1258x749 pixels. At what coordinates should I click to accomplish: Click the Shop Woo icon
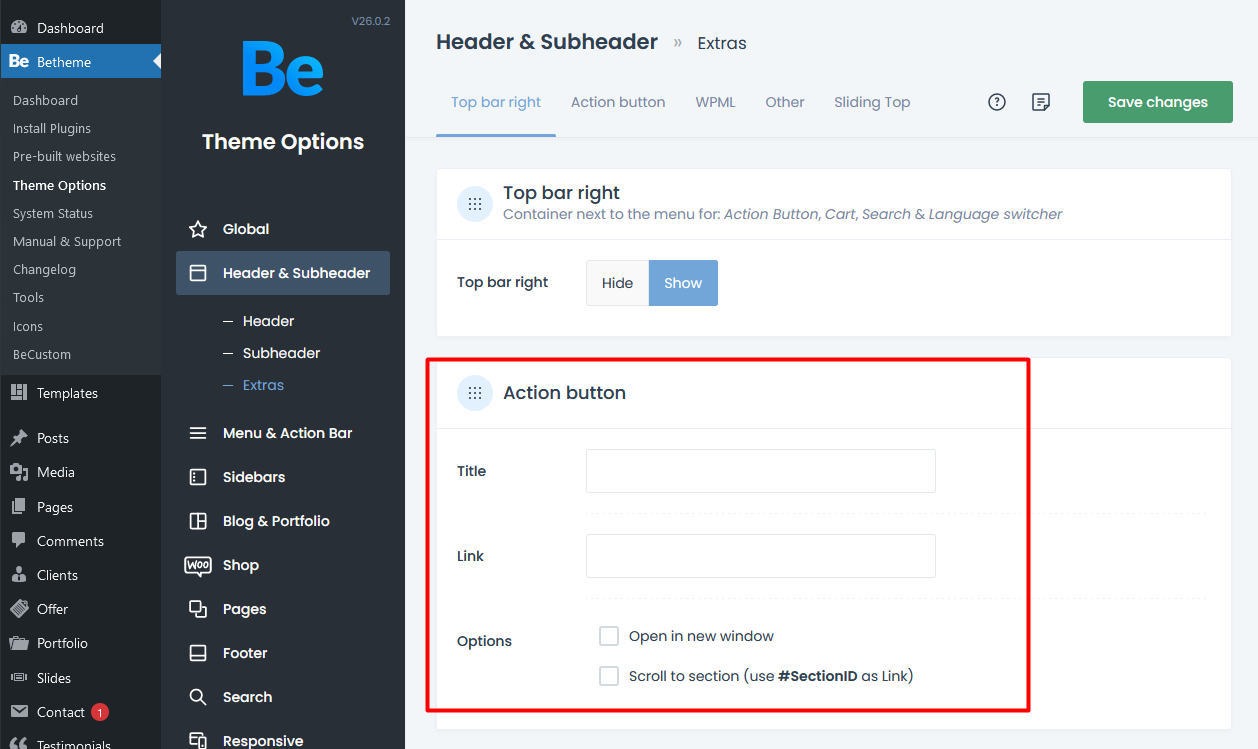click(198, 565)
